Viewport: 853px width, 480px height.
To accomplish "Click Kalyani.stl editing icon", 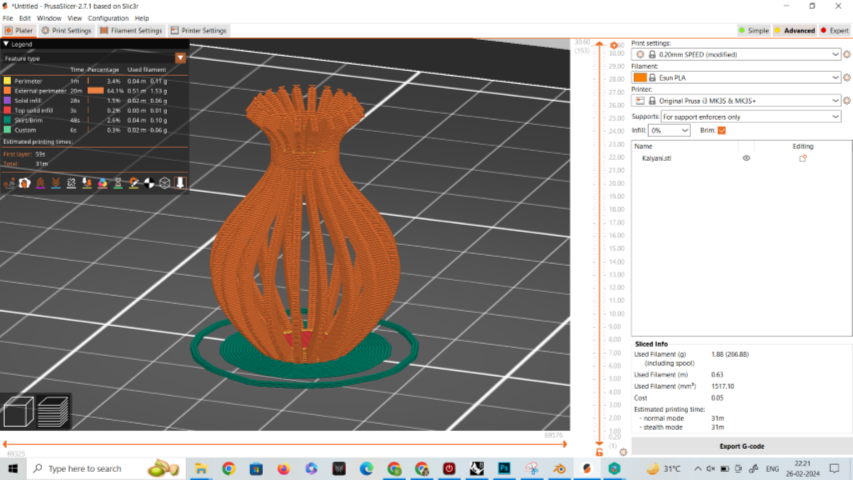I will click(x=802, y=158).
